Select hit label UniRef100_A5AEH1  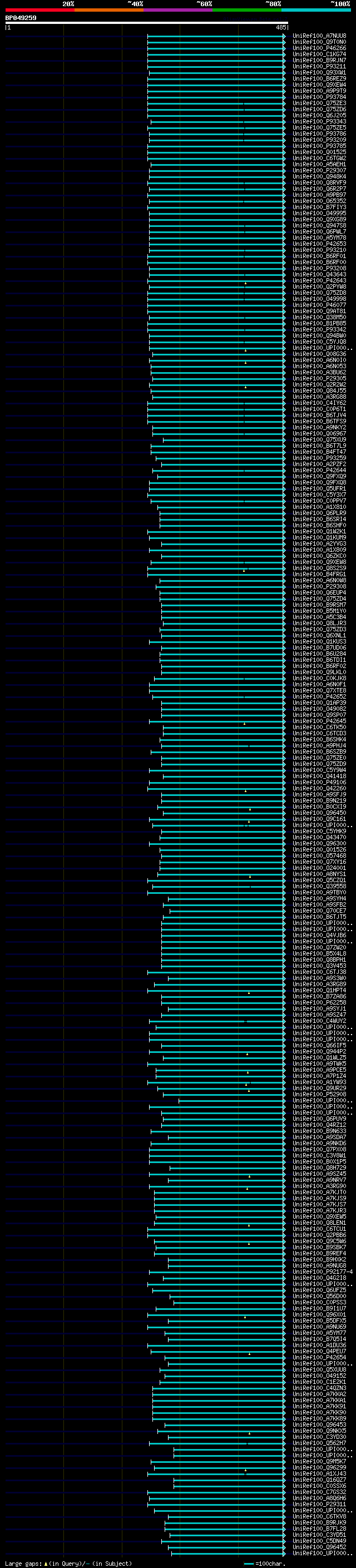point(319,164)
